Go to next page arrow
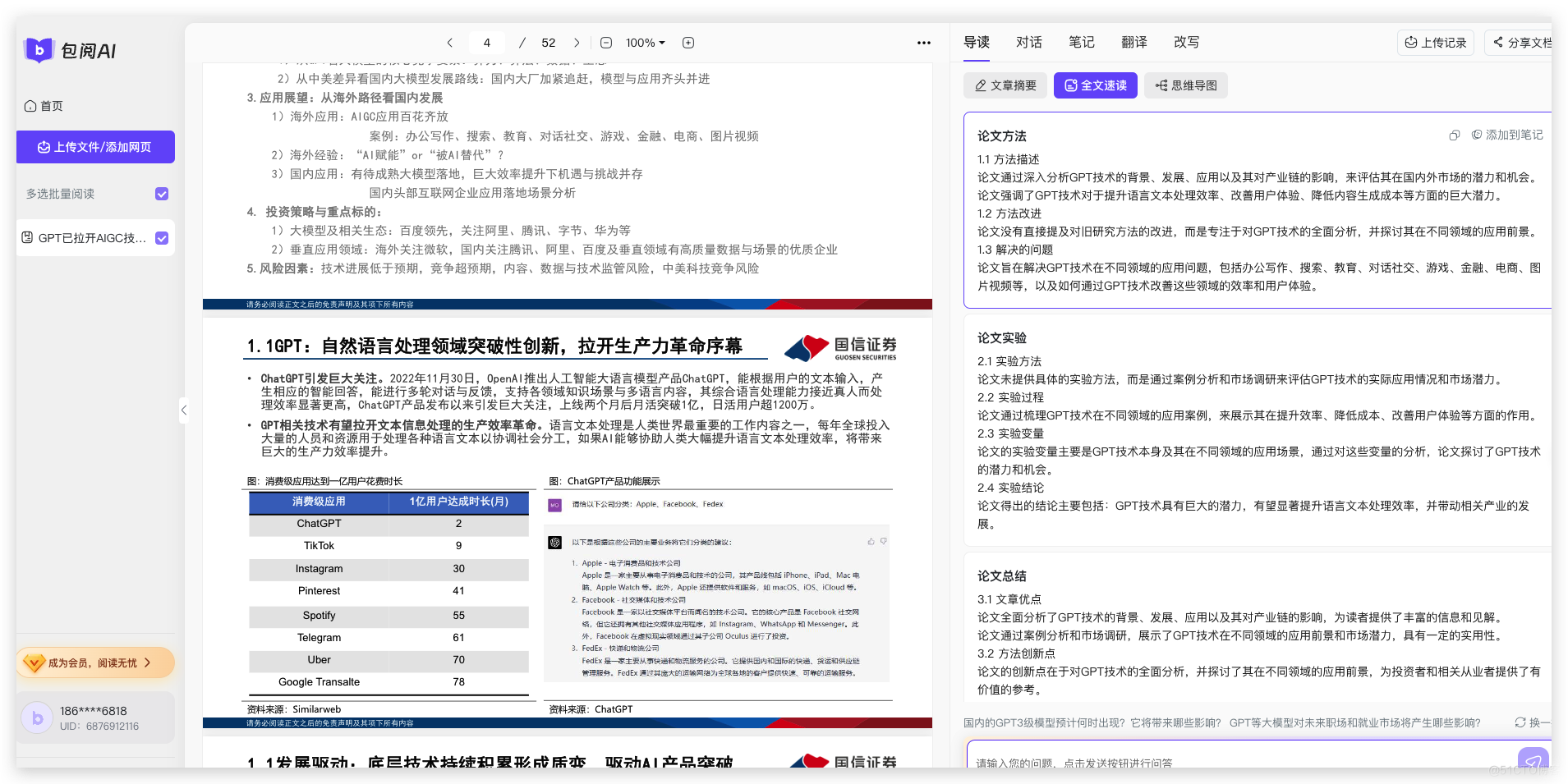Screen dimensions: 1568x784 [577, 43]
